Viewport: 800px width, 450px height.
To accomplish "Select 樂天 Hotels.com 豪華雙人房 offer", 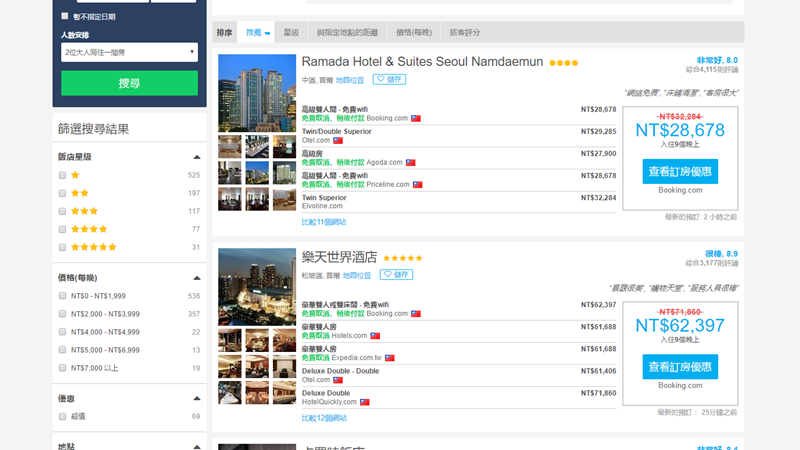I will tap(459, 331).
